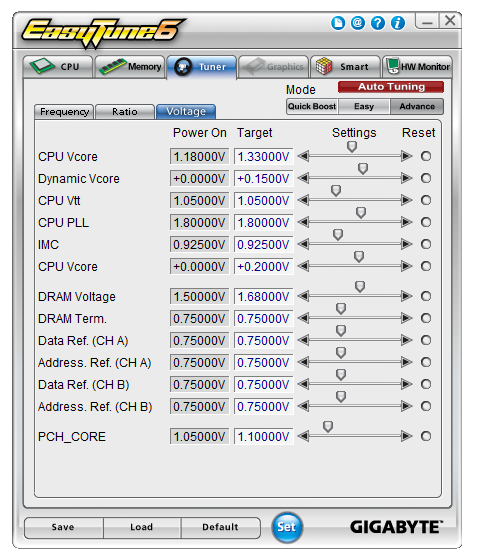The width and height of the screenshot is (481, 560).
Task: Click the right arrow for CPU PLL
Action: 407,222
